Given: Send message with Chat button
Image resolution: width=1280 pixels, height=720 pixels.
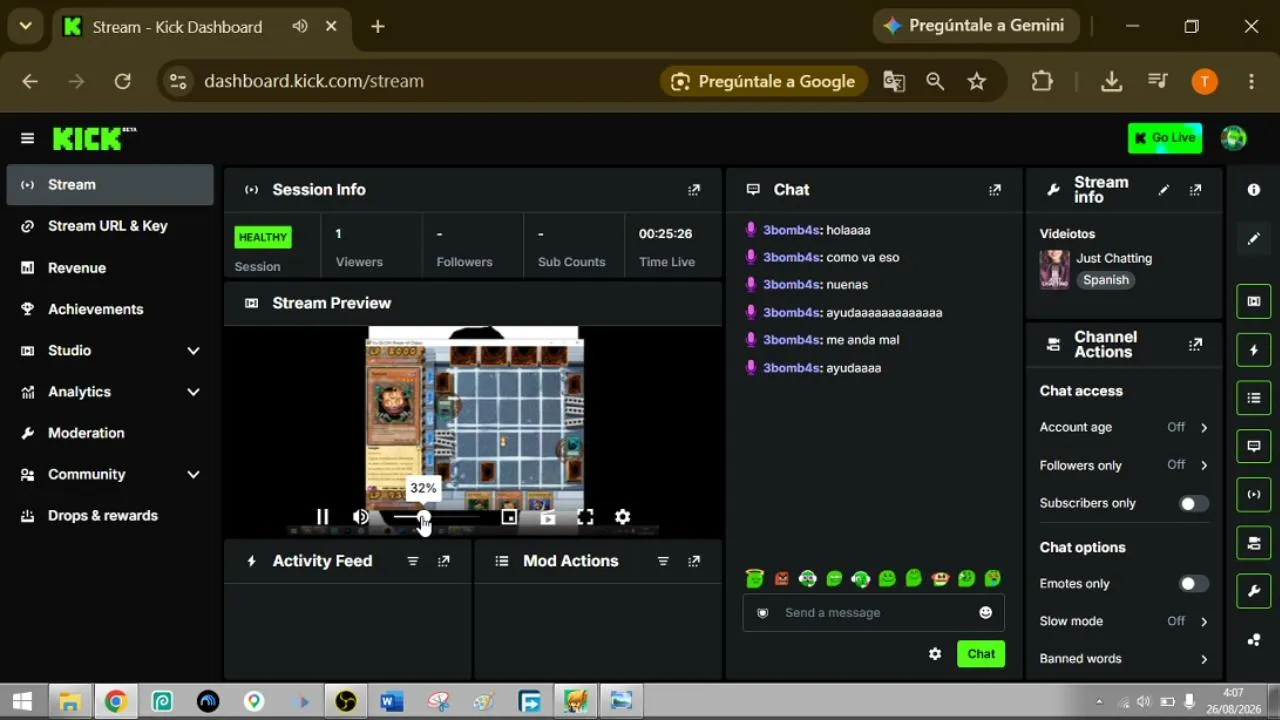Looking at the screenshot, I should click(x=981, y=654).
